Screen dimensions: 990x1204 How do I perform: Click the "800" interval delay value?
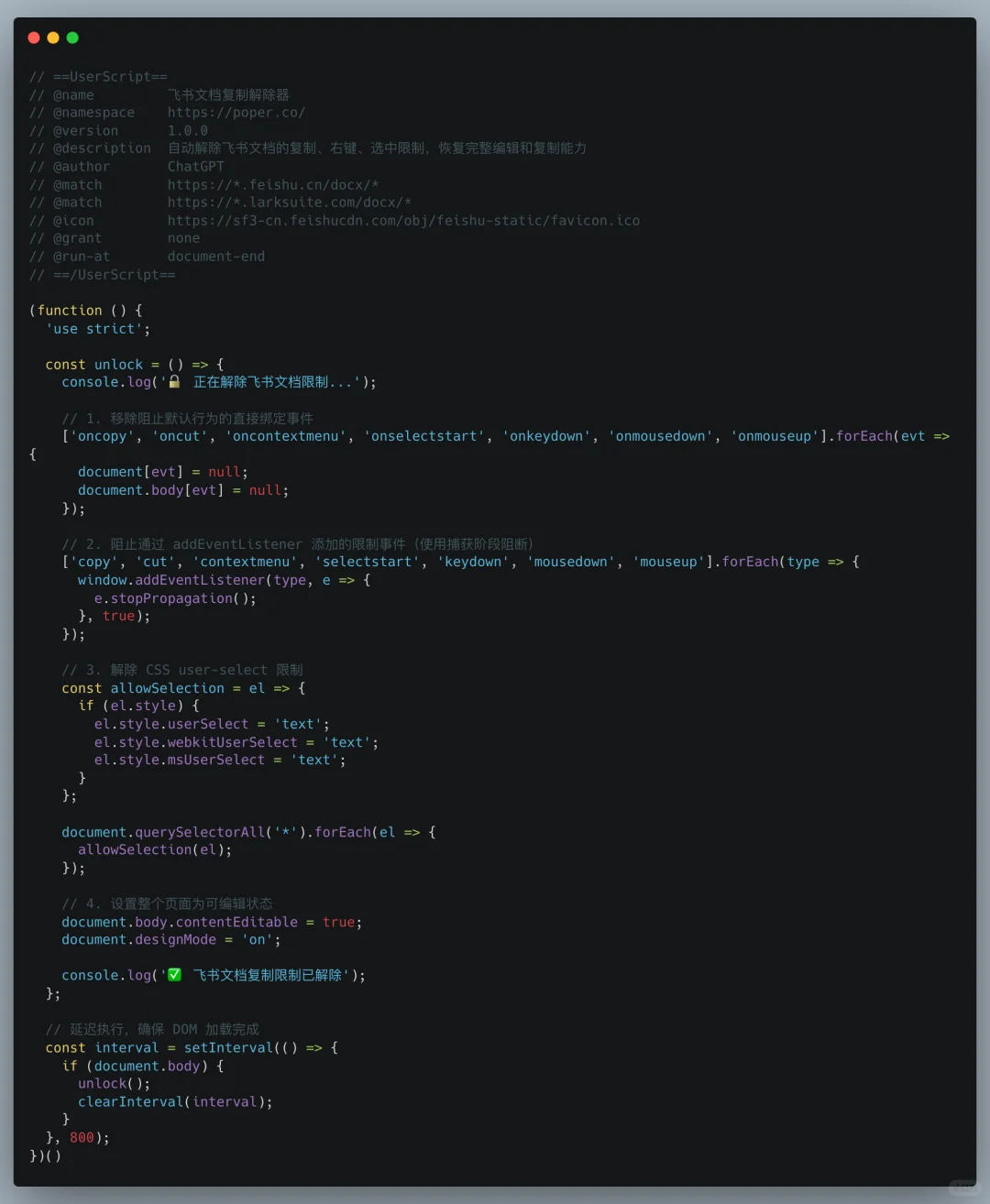[82, 1137]
